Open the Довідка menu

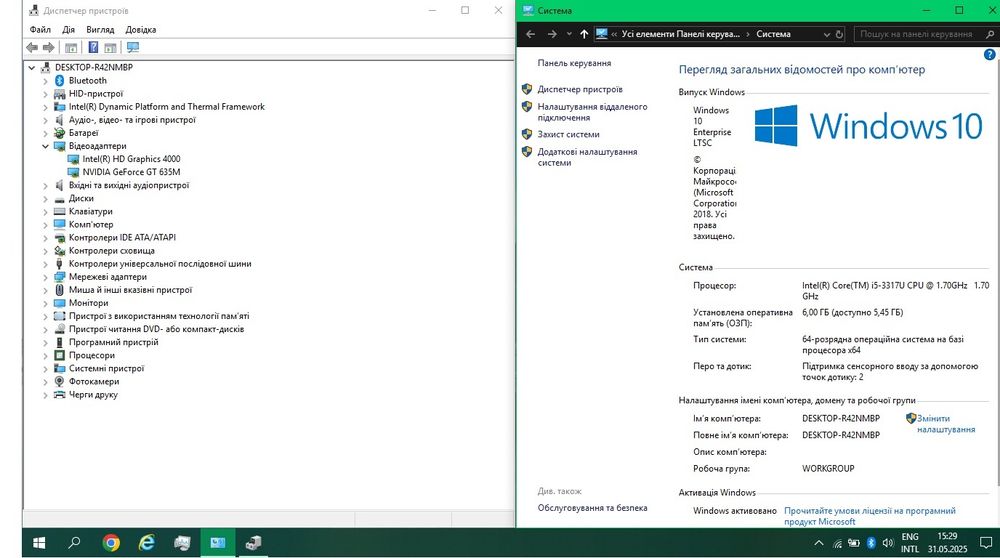click(141, 29)
